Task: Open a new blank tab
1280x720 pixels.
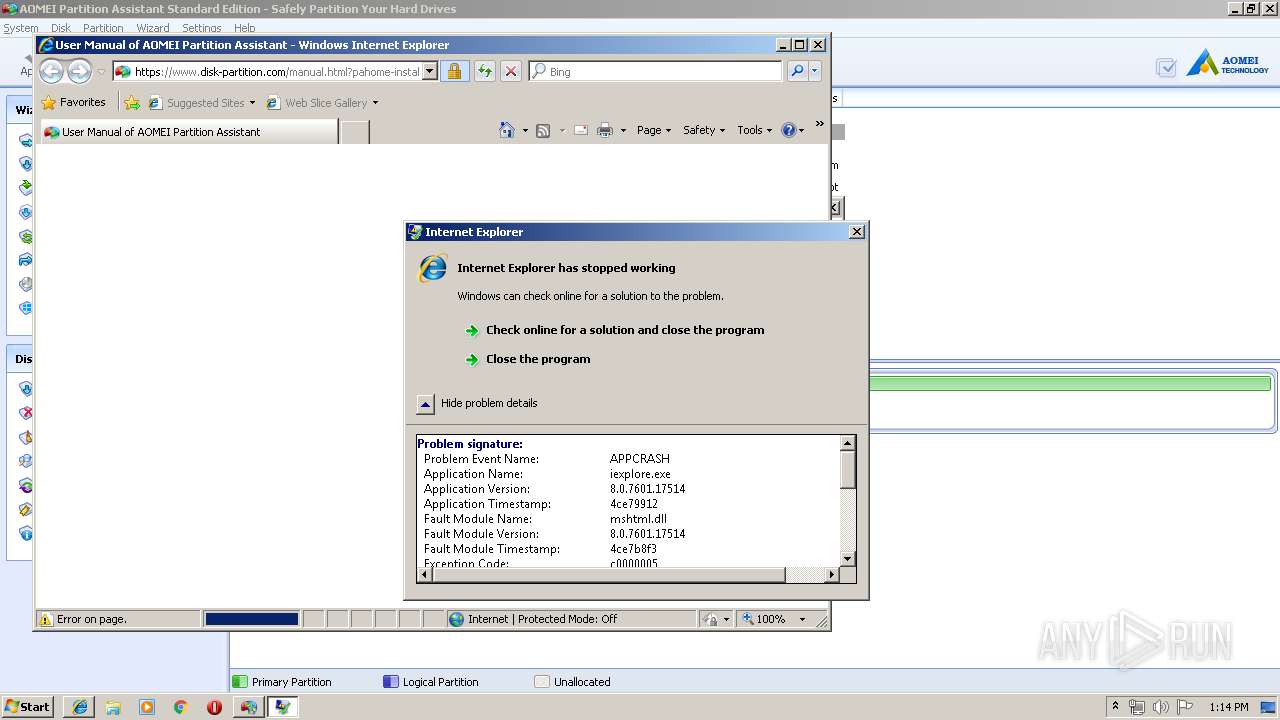Action: click(x=354, y=132)
